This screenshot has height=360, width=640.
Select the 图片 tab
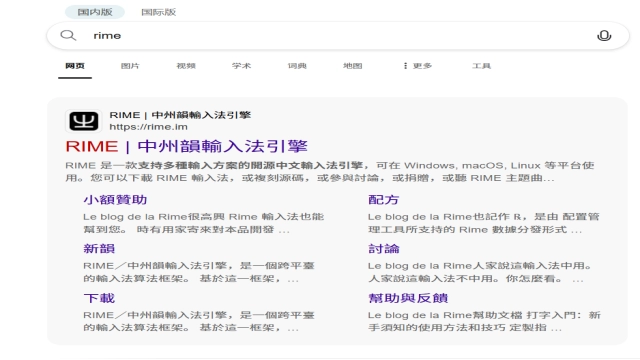point(130,66)
